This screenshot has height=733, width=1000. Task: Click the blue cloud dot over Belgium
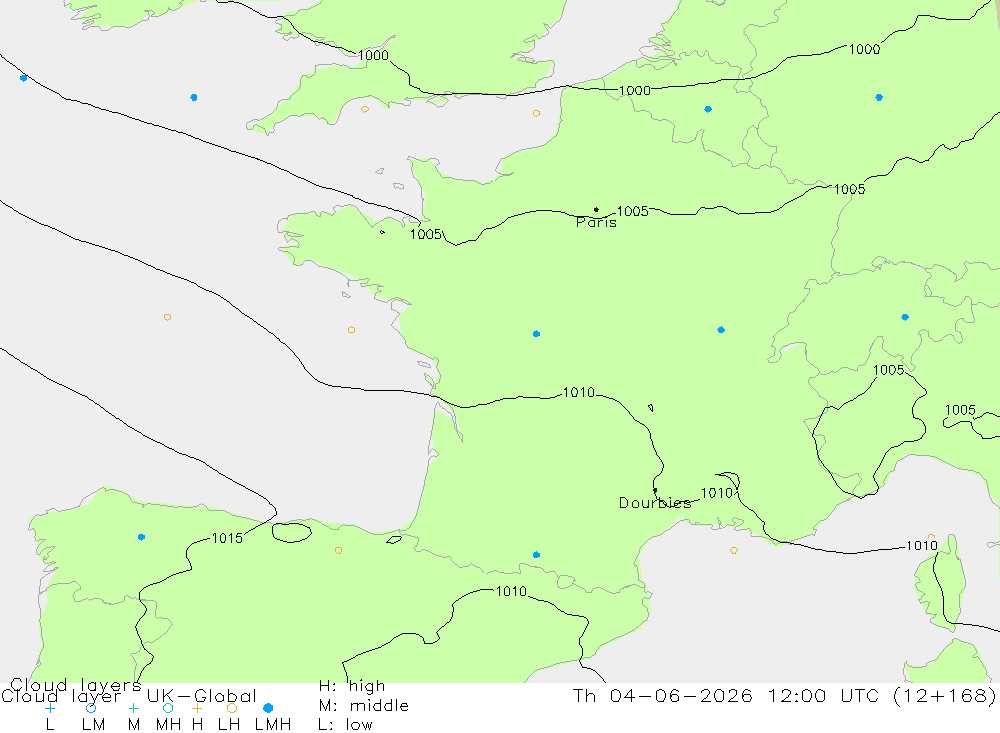708,109
